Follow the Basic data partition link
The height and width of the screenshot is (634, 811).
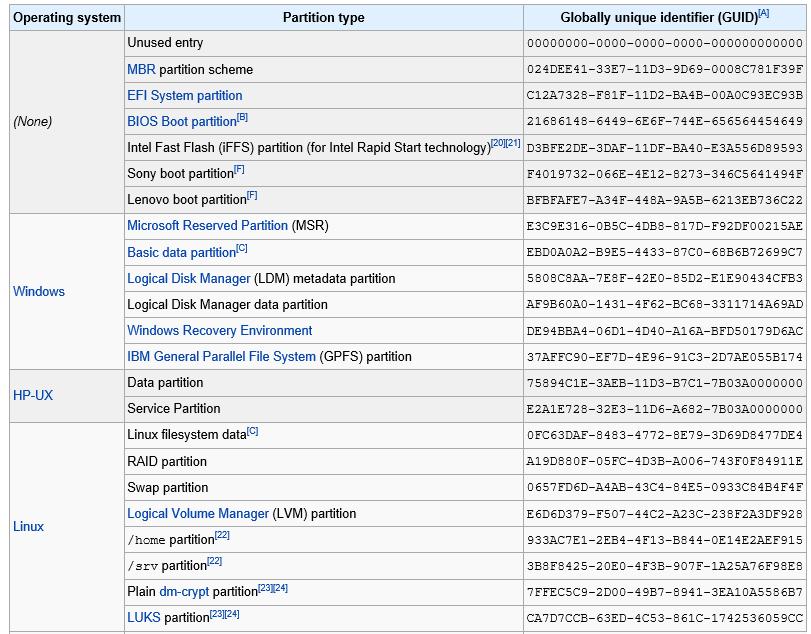click(x=182, y=252)
